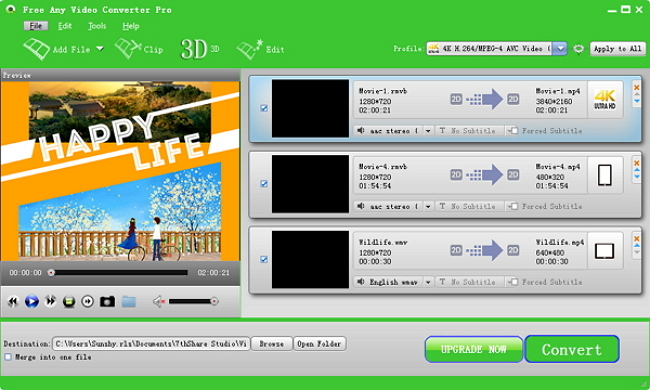Click Open Folder button
The image size is (650, 390).
[319, 344]
